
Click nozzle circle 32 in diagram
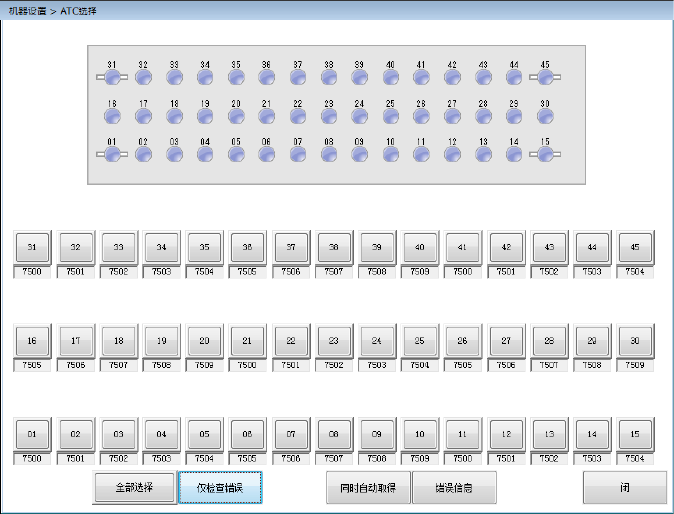(143, 77)
